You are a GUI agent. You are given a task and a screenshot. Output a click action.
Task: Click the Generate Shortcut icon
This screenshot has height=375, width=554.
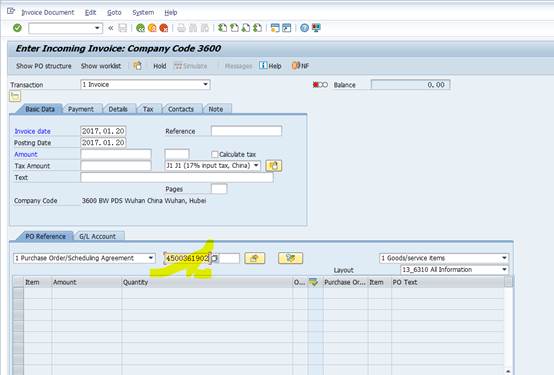click(287, 28)
